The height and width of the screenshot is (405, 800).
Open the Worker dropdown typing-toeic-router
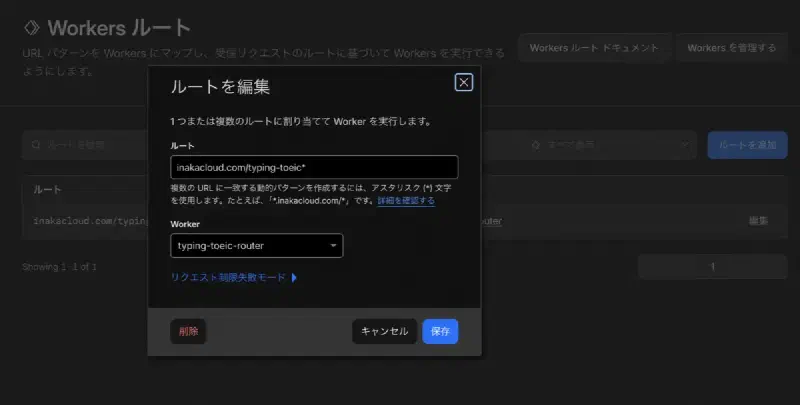point(257,246)
